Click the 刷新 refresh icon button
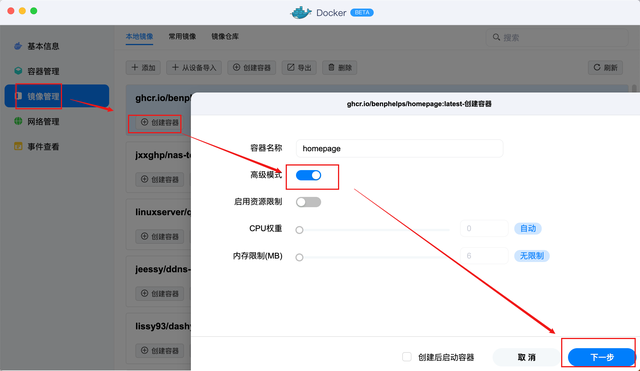Screen dimensions: 640x371 tap(605, 67)
